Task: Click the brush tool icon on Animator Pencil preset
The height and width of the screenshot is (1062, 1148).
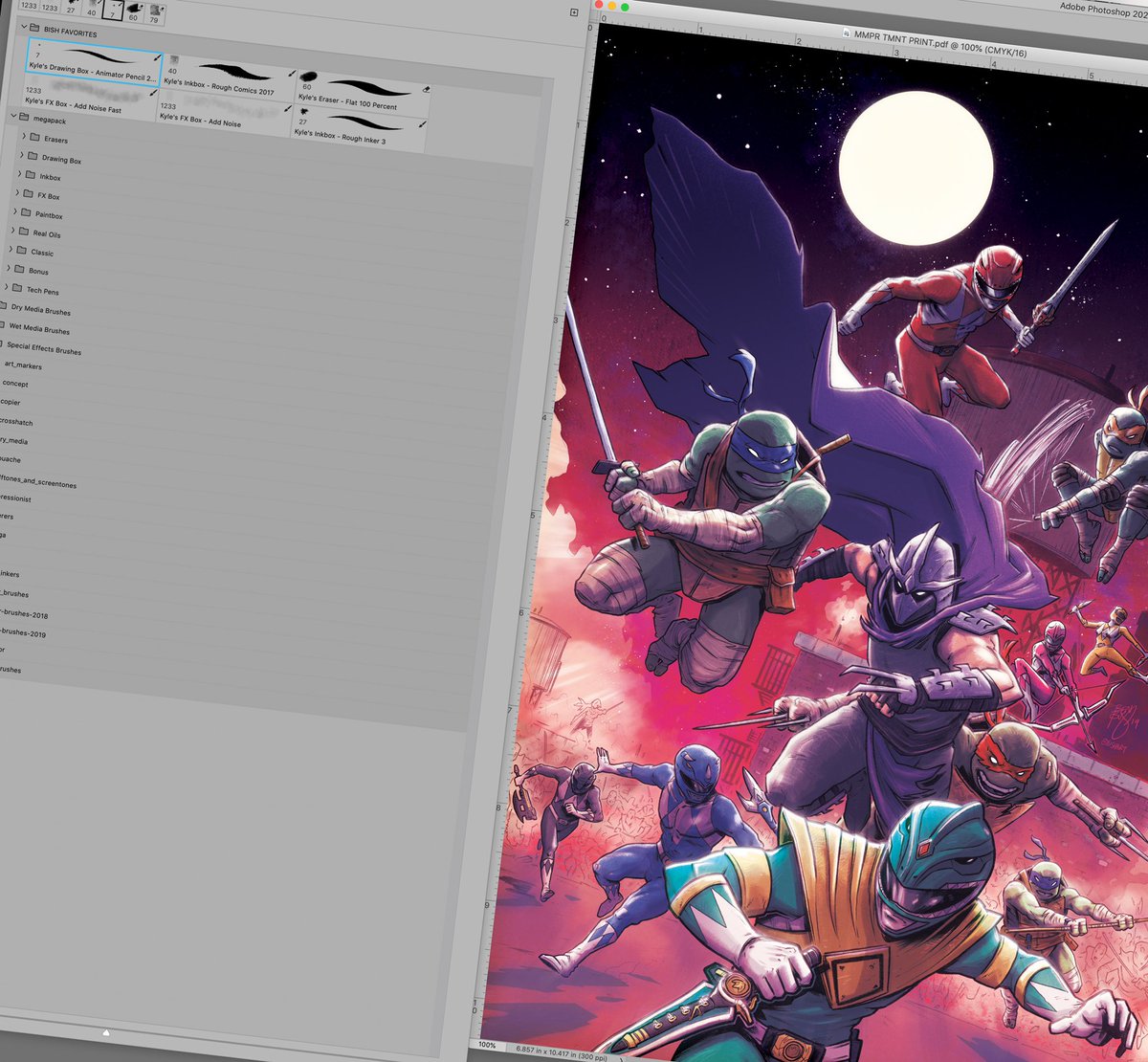Action: tap(155, 58)
